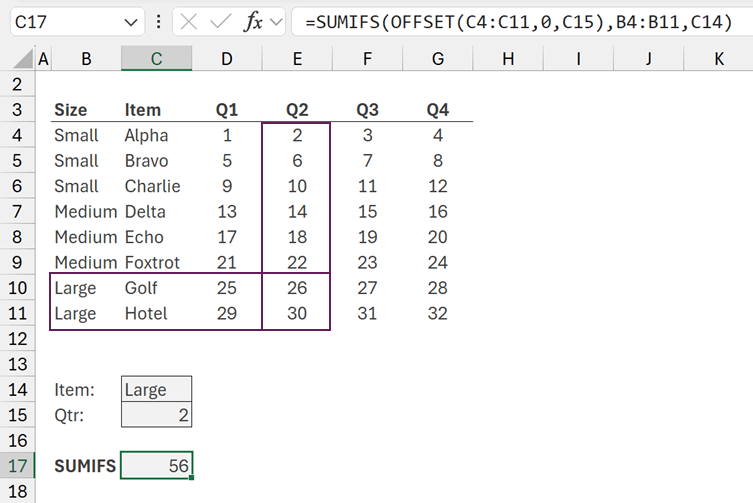The width and height of the screenshot is (753, 503).
Task: Select the SUMIFS result cell showing 56
Action: pyautogui.click(x=156, y=466)
